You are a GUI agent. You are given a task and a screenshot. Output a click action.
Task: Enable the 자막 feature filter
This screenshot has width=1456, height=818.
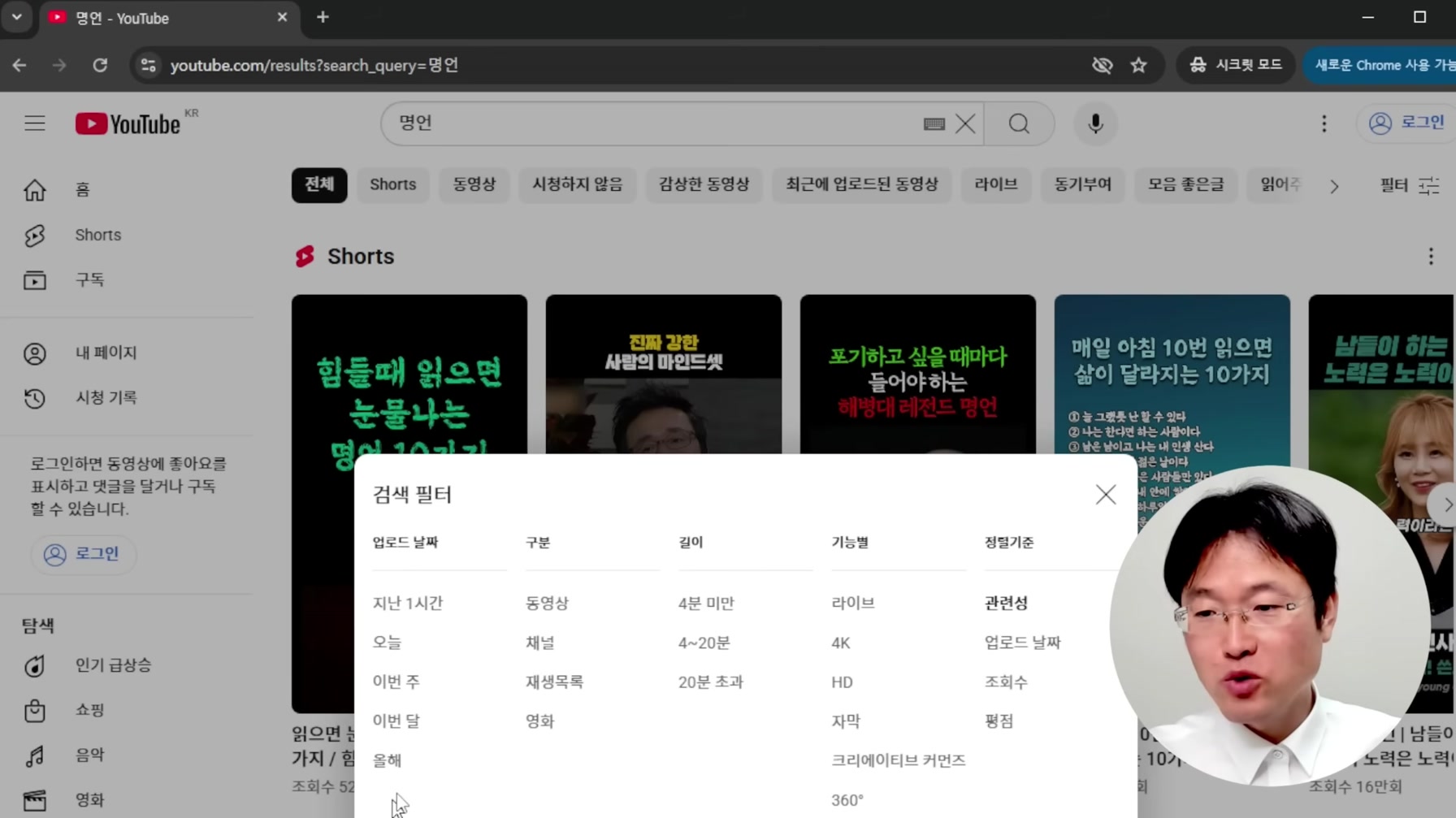(x=846, y=721)
